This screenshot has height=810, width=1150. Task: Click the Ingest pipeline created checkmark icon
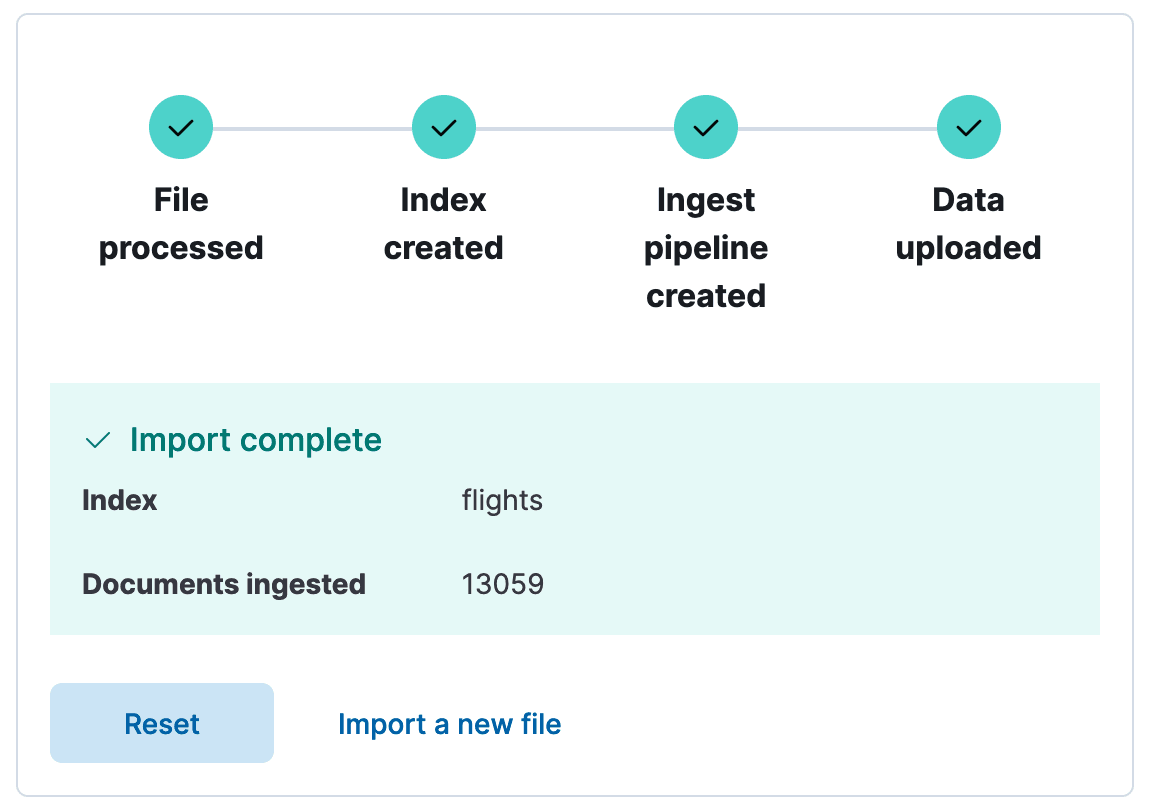click(706, 127)
